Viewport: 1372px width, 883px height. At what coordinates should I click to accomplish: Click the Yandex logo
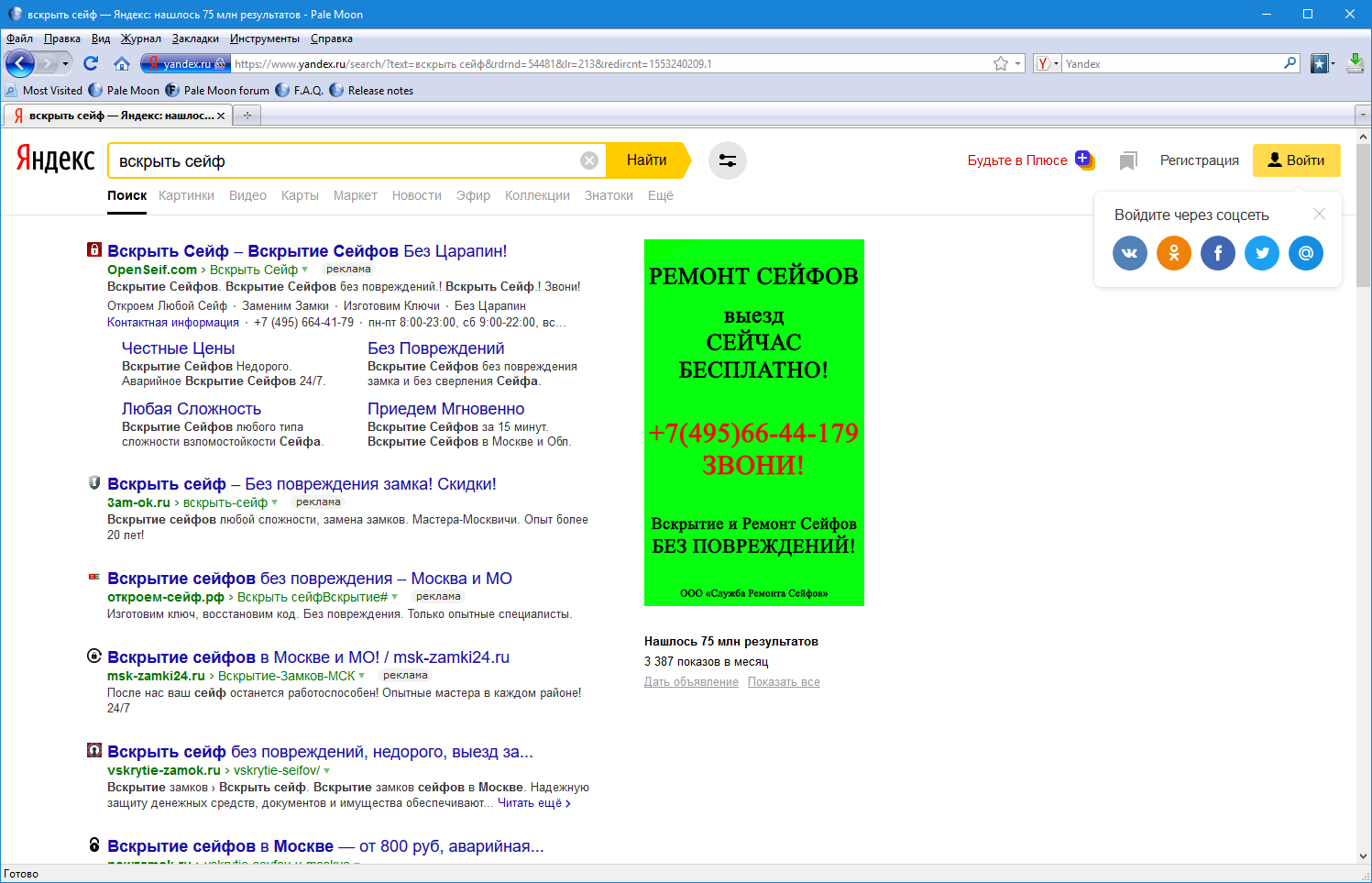click(x=55, y=160)
